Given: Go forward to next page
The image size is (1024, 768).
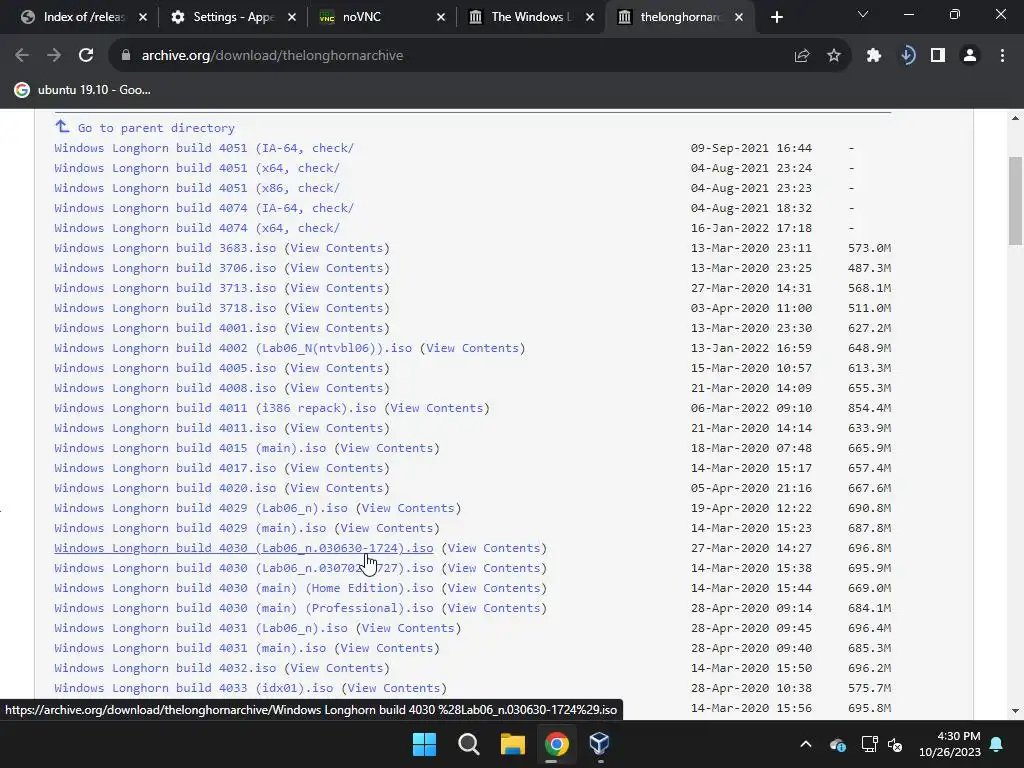Looking at the screenshot, I should click(54, 56).
